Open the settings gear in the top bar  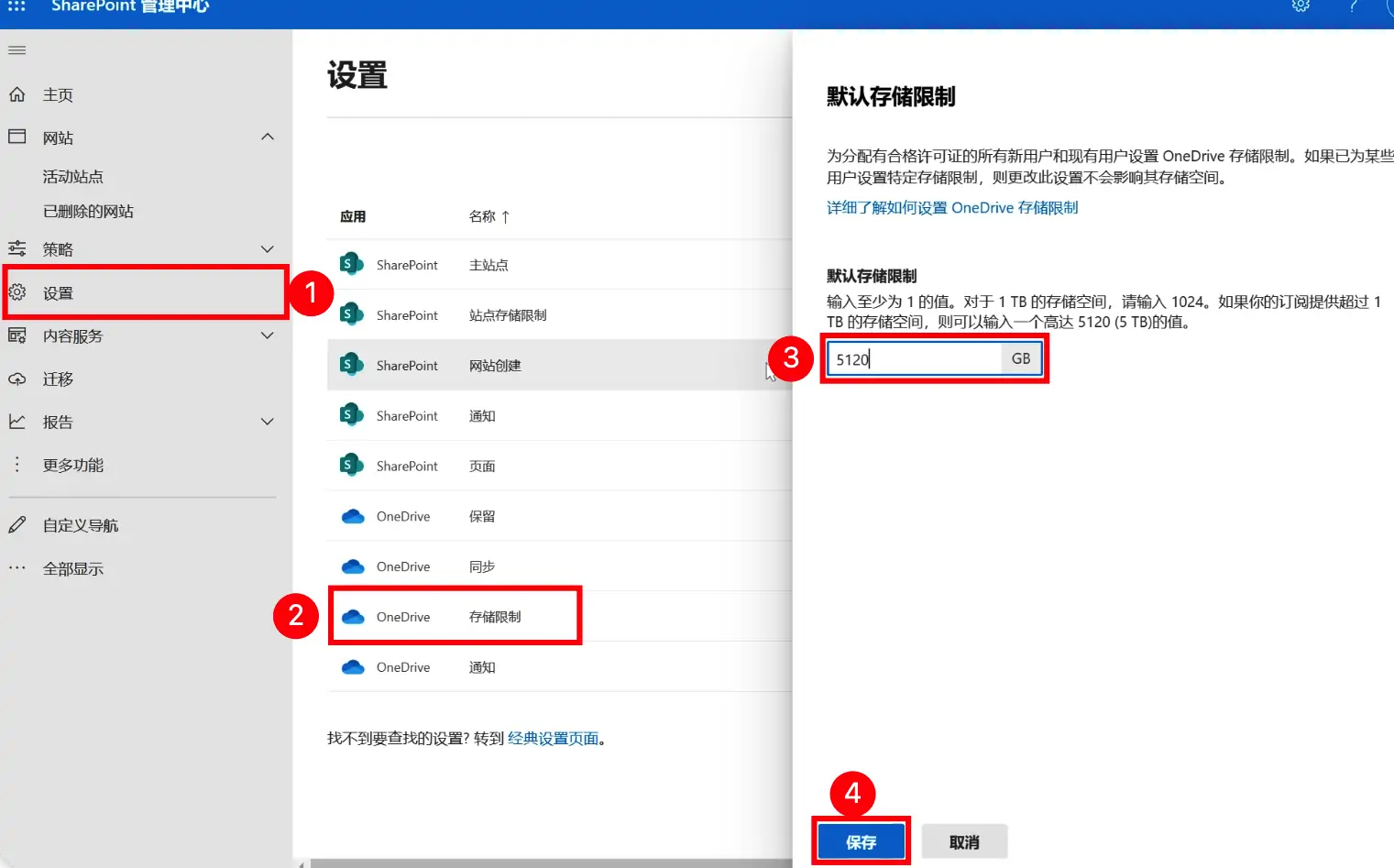coord(1301,6)
